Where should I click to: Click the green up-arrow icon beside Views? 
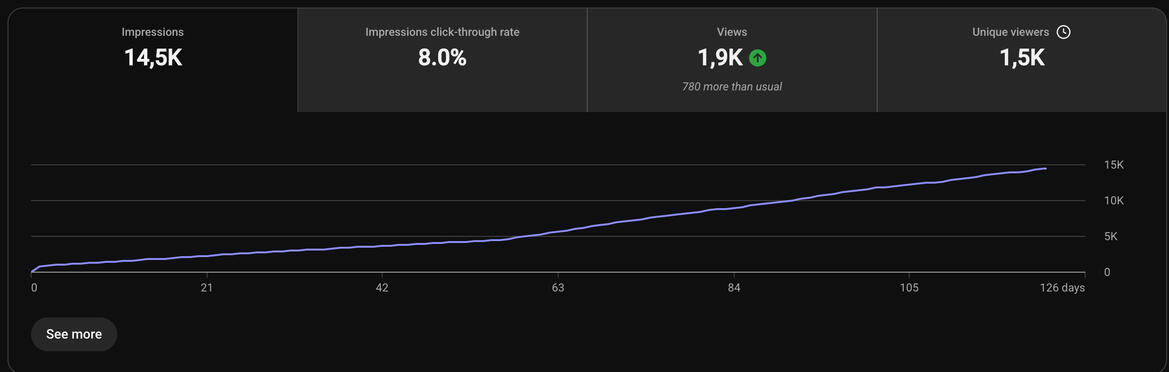pyautogui.click(x=757, y=57)
